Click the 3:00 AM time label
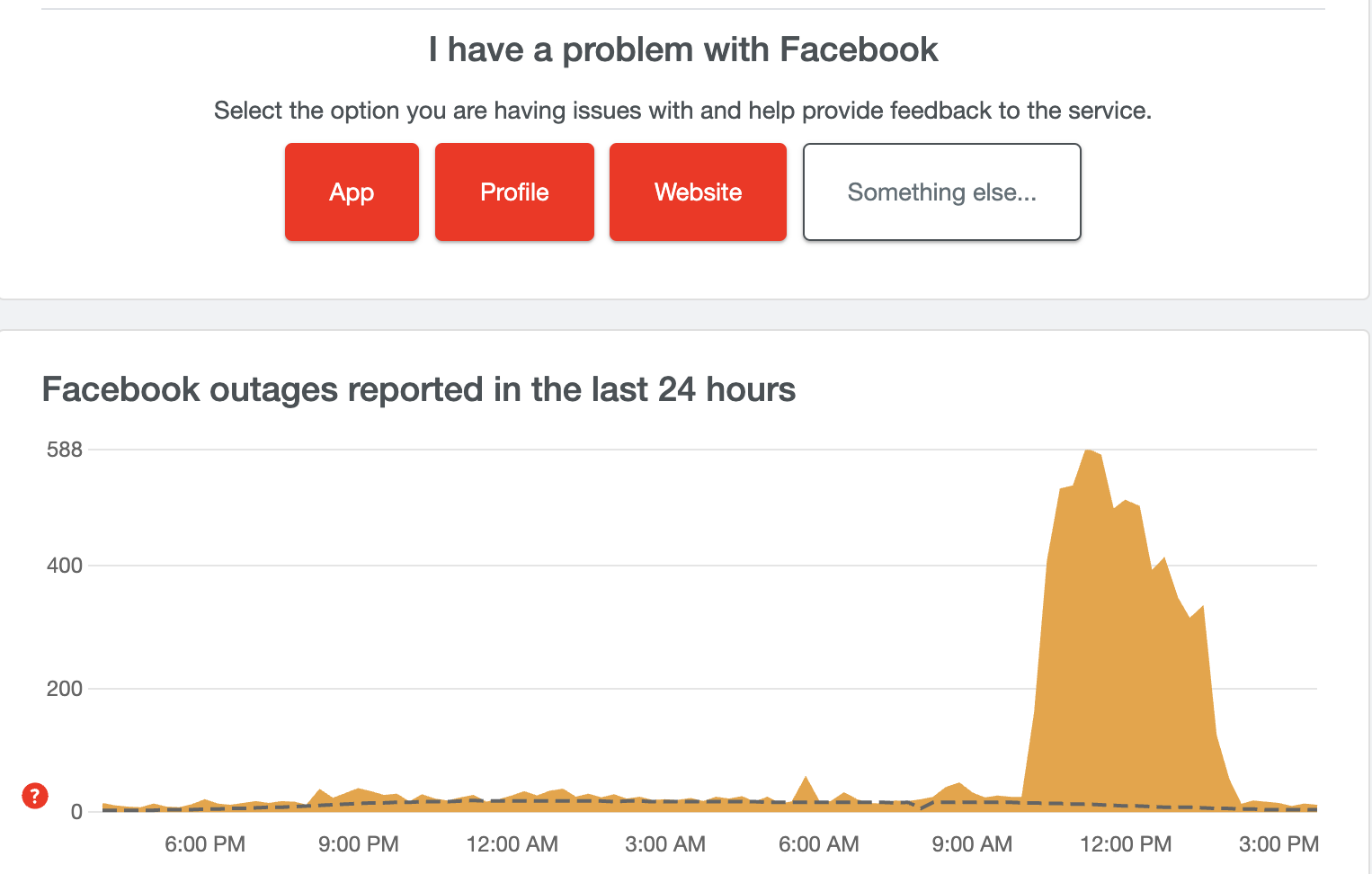The width and height of the screenshot is (1372, 874). [665, 844]
